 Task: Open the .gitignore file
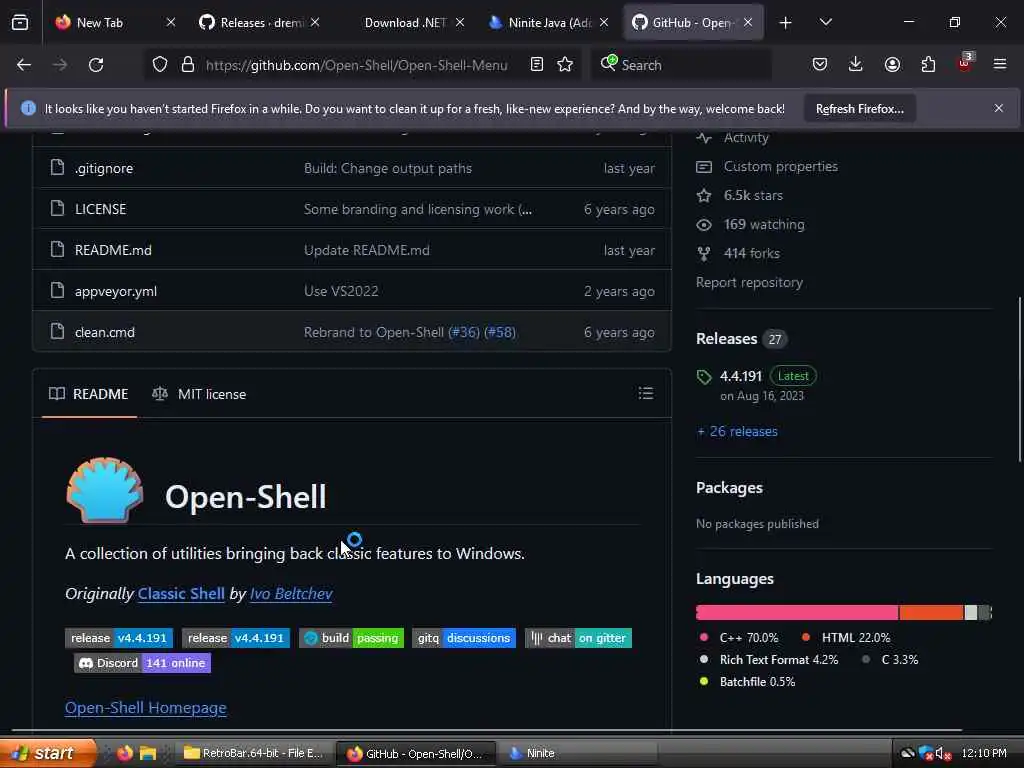click(x=104, y=168)
